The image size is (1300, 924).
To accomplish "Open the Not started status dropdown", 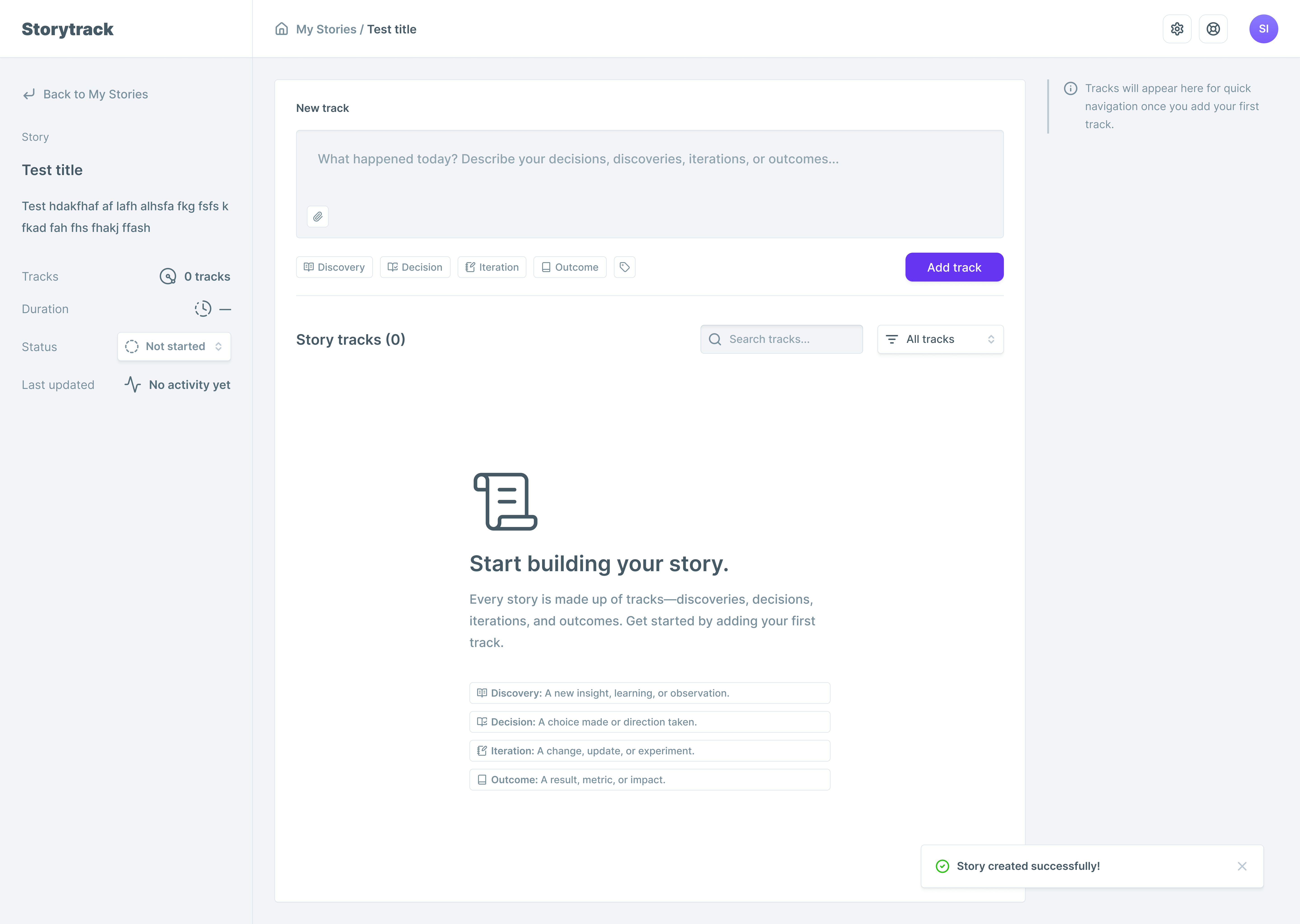I will click(174, 346).
